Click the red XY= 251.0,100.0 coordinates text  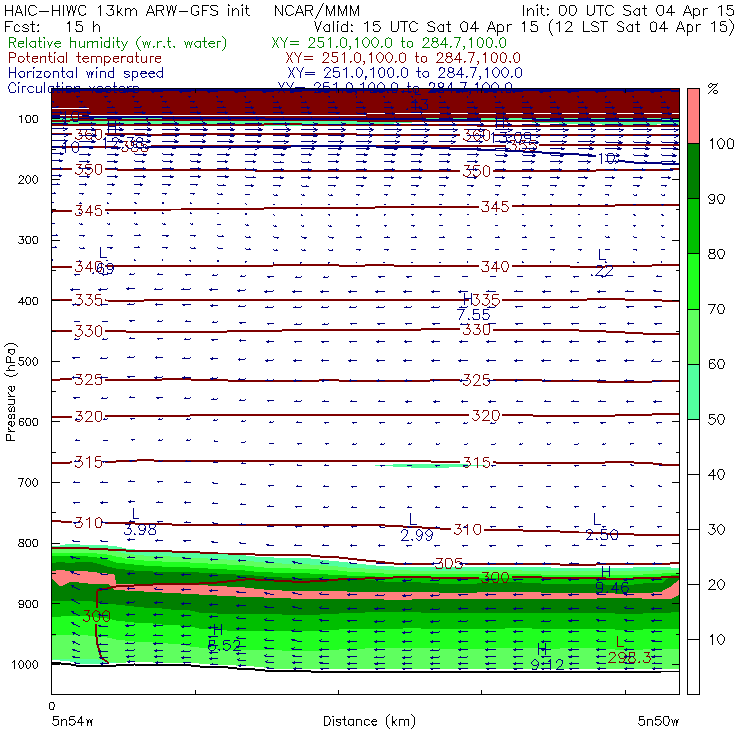(x=403, y=58)
